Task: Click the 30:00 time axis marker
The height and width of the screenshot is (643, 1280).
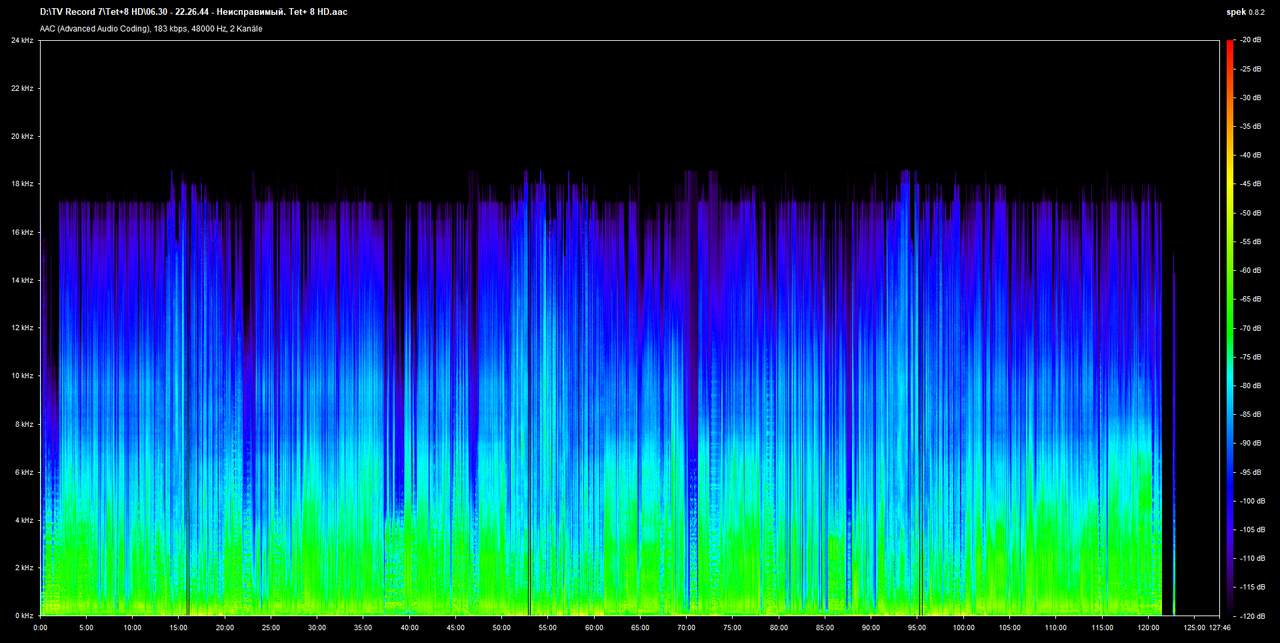Action: (x=317, y=628)
